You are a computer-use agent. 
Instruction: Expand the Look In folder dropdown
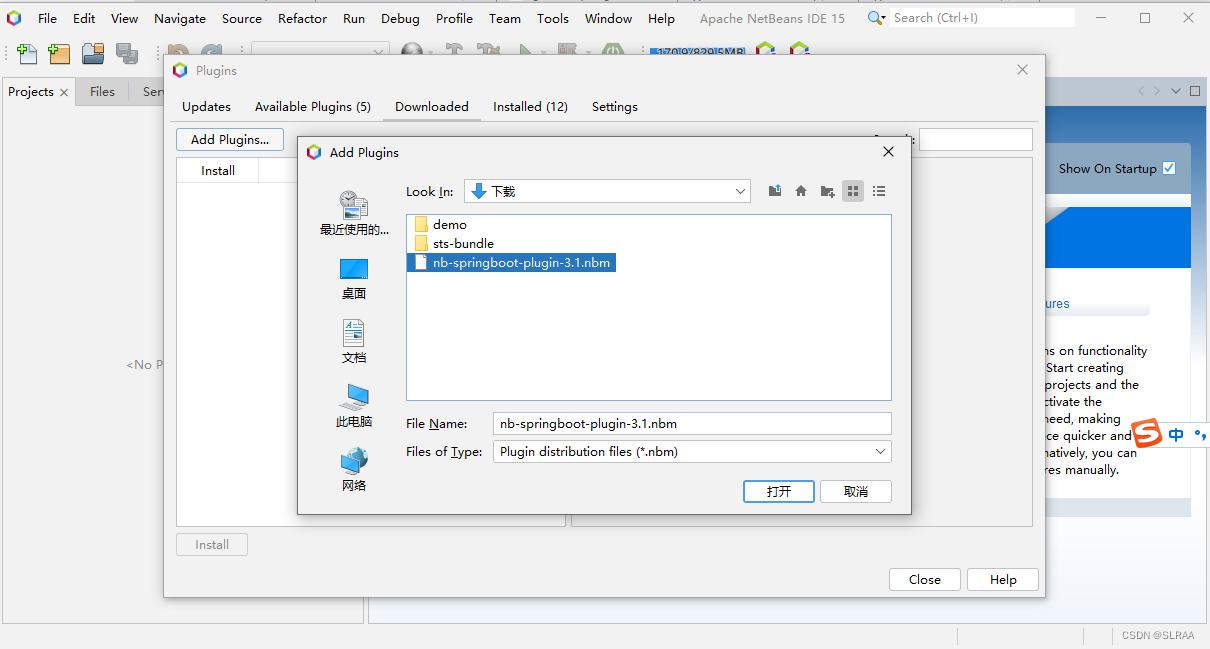point(741,191)
